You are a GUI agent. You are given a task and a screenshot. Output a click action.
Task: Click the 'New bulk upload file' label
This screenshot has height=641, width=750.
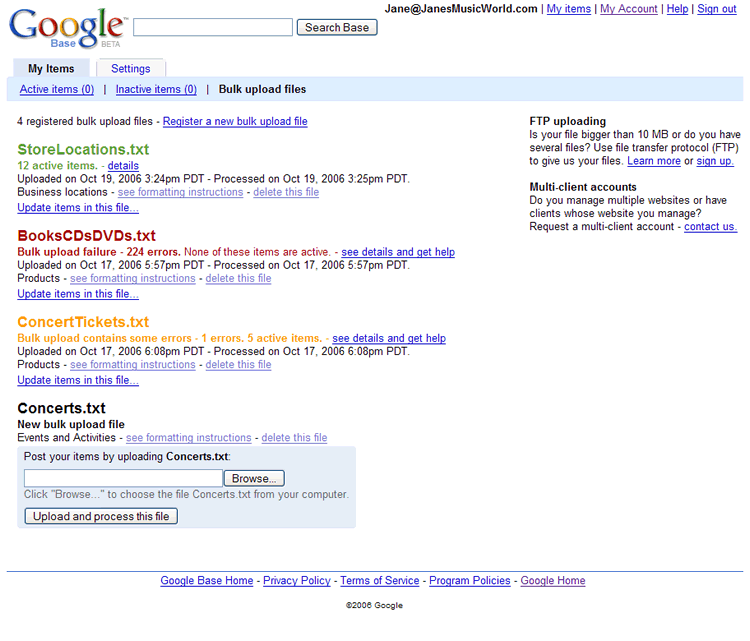coord(71,424)
